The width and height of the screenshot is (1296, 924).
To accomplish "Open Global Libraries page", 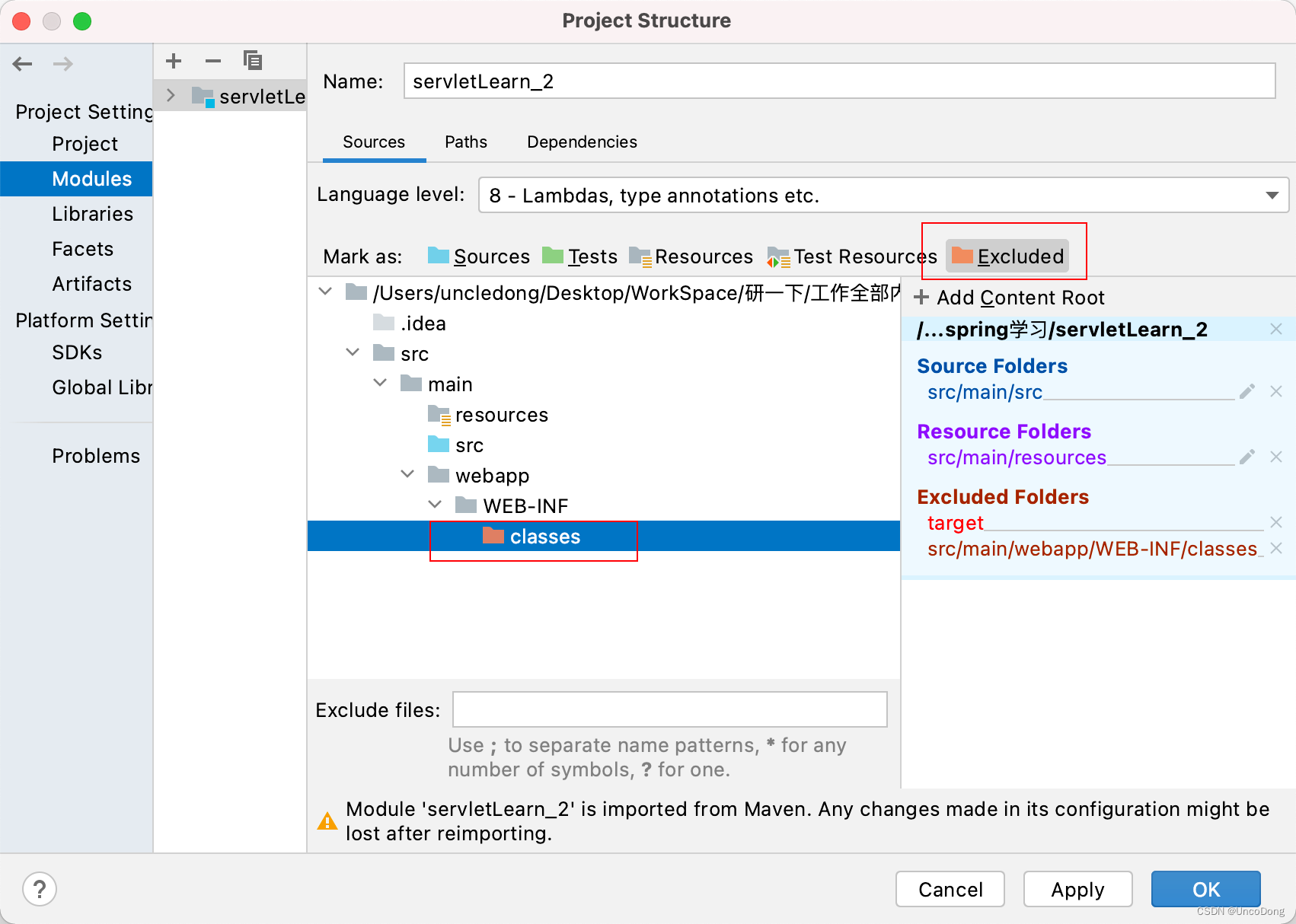I will point(102,387).
